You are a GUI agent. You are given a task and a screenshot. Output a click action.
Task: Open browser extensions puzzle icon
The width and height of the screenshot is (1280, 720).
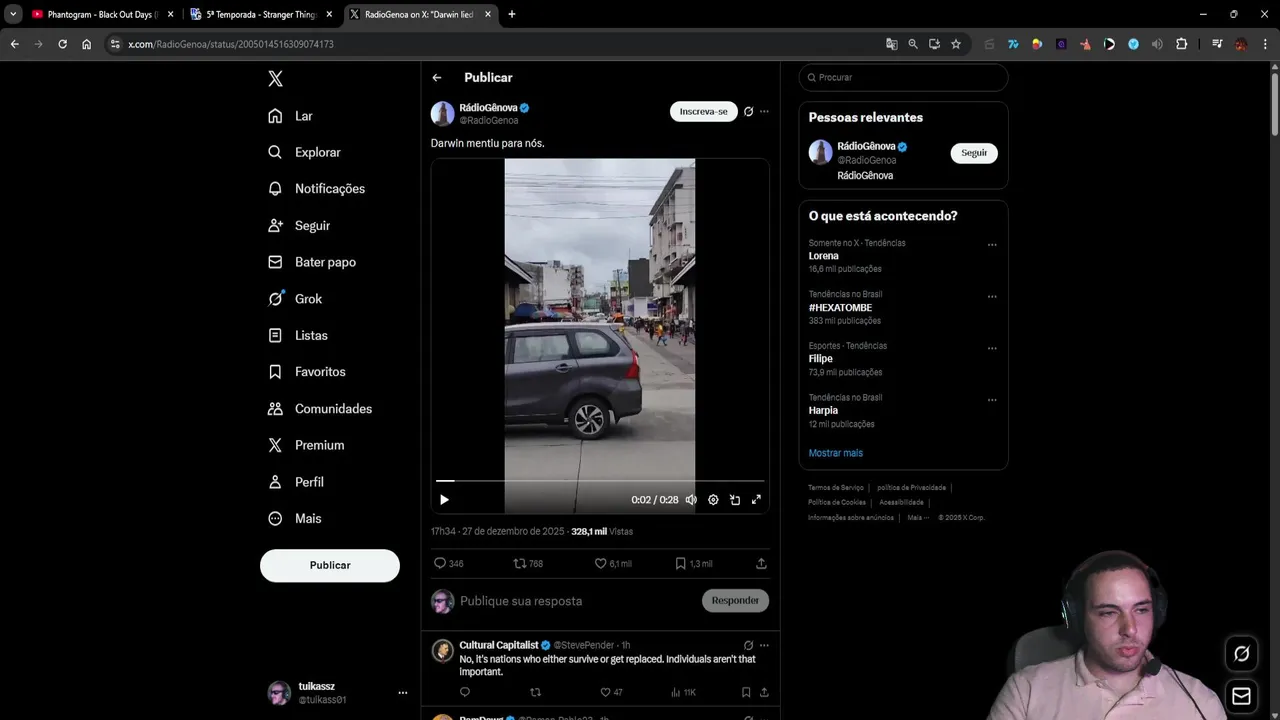[x=1181, y=44]
